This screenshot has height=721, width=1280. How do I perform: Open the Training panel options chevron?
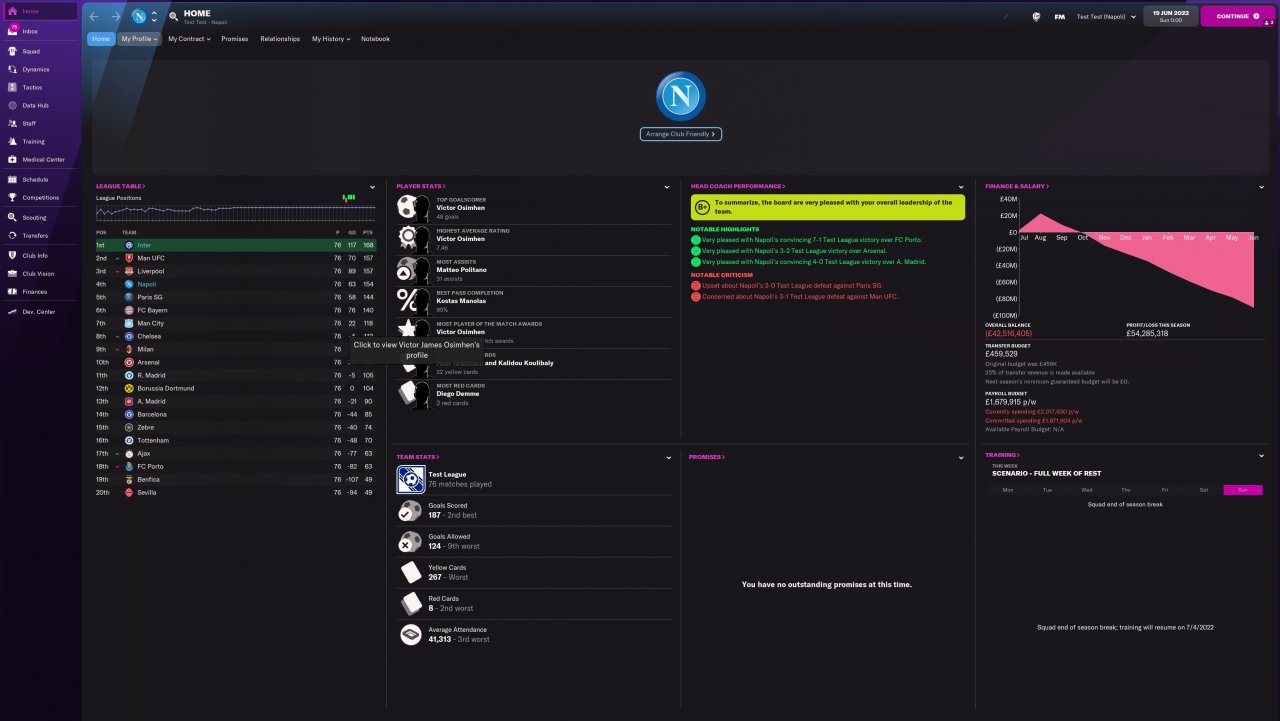pyautogui.click(x=1262, y=456)
